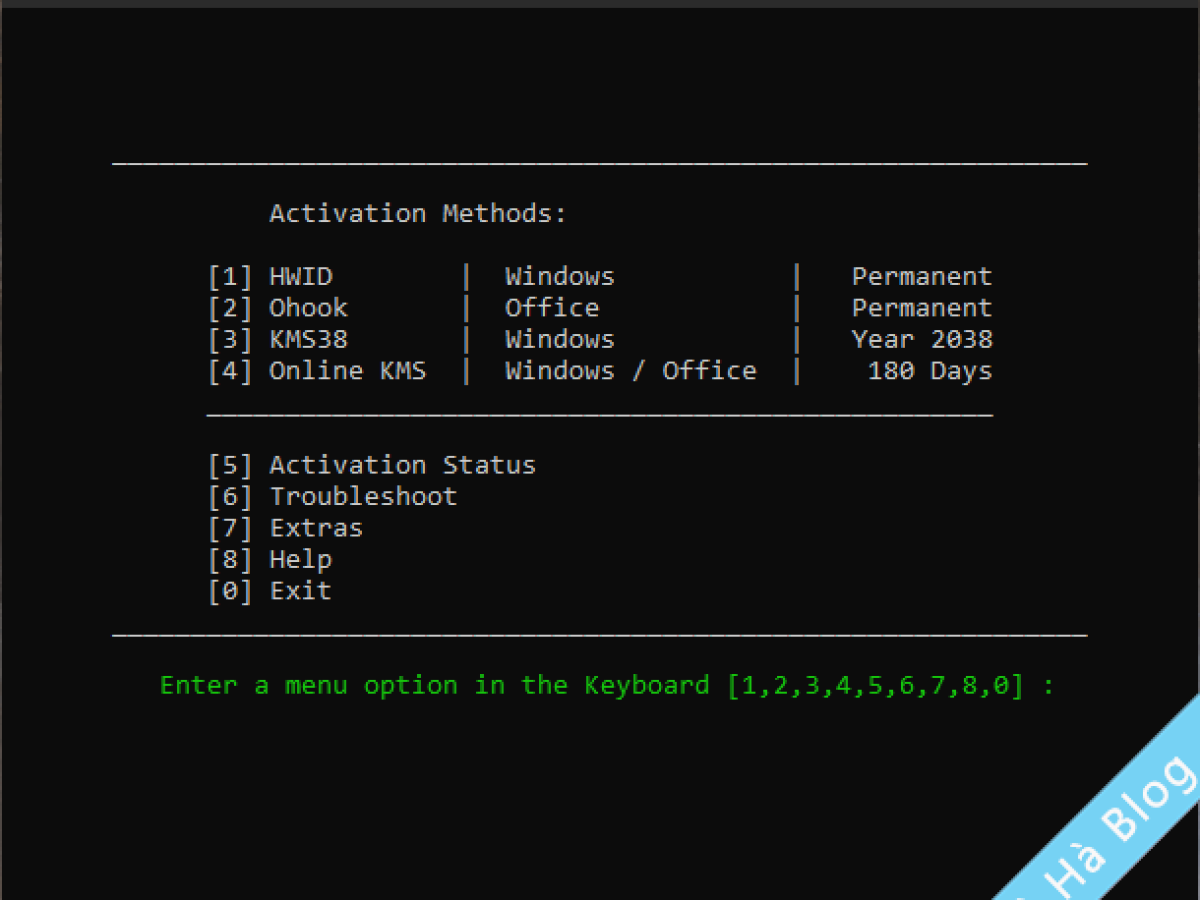Open the [6] Troubleshoot menu item
This screenshot has width=1200, height=900.
click(x=333, y=497)
